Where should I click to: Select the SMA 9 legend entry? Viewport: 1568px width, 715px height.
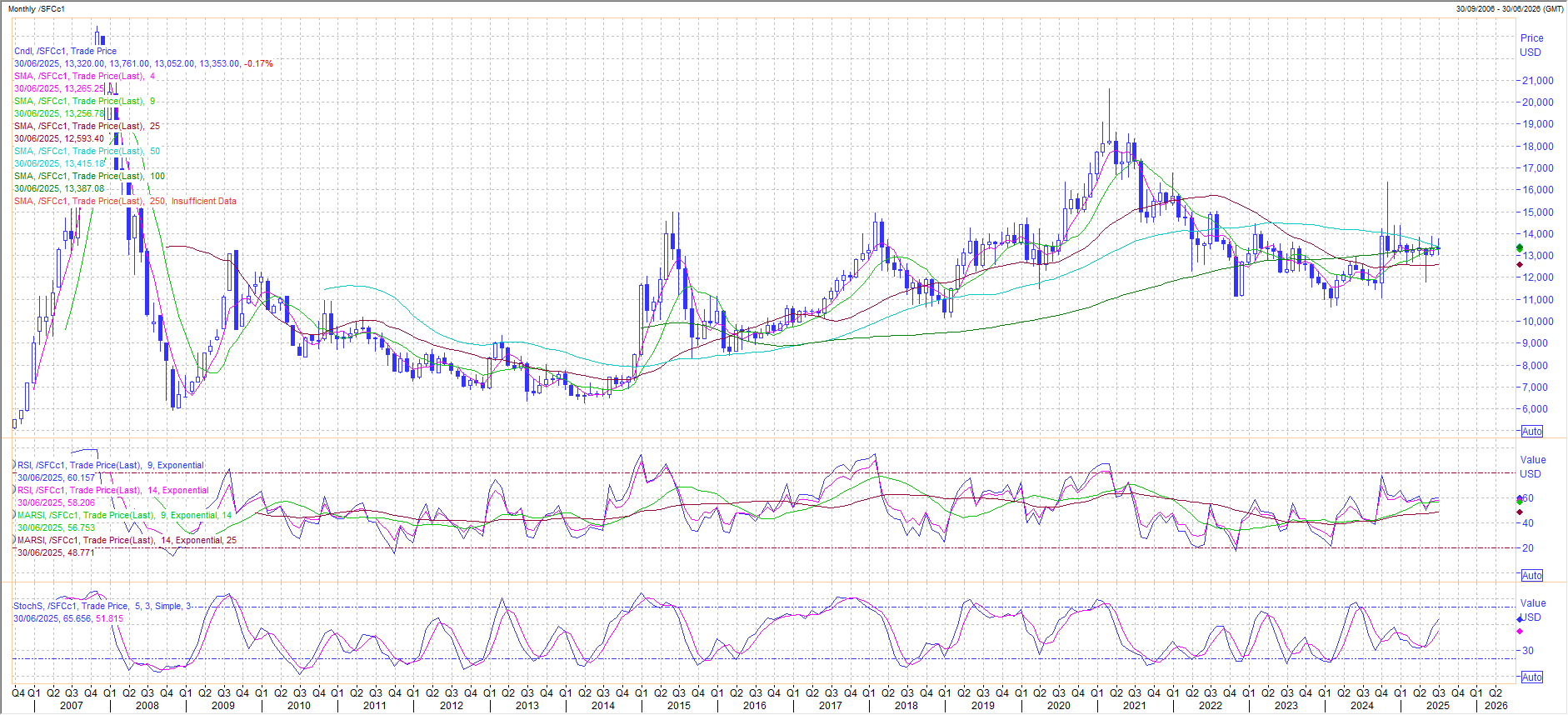(84, 101)
